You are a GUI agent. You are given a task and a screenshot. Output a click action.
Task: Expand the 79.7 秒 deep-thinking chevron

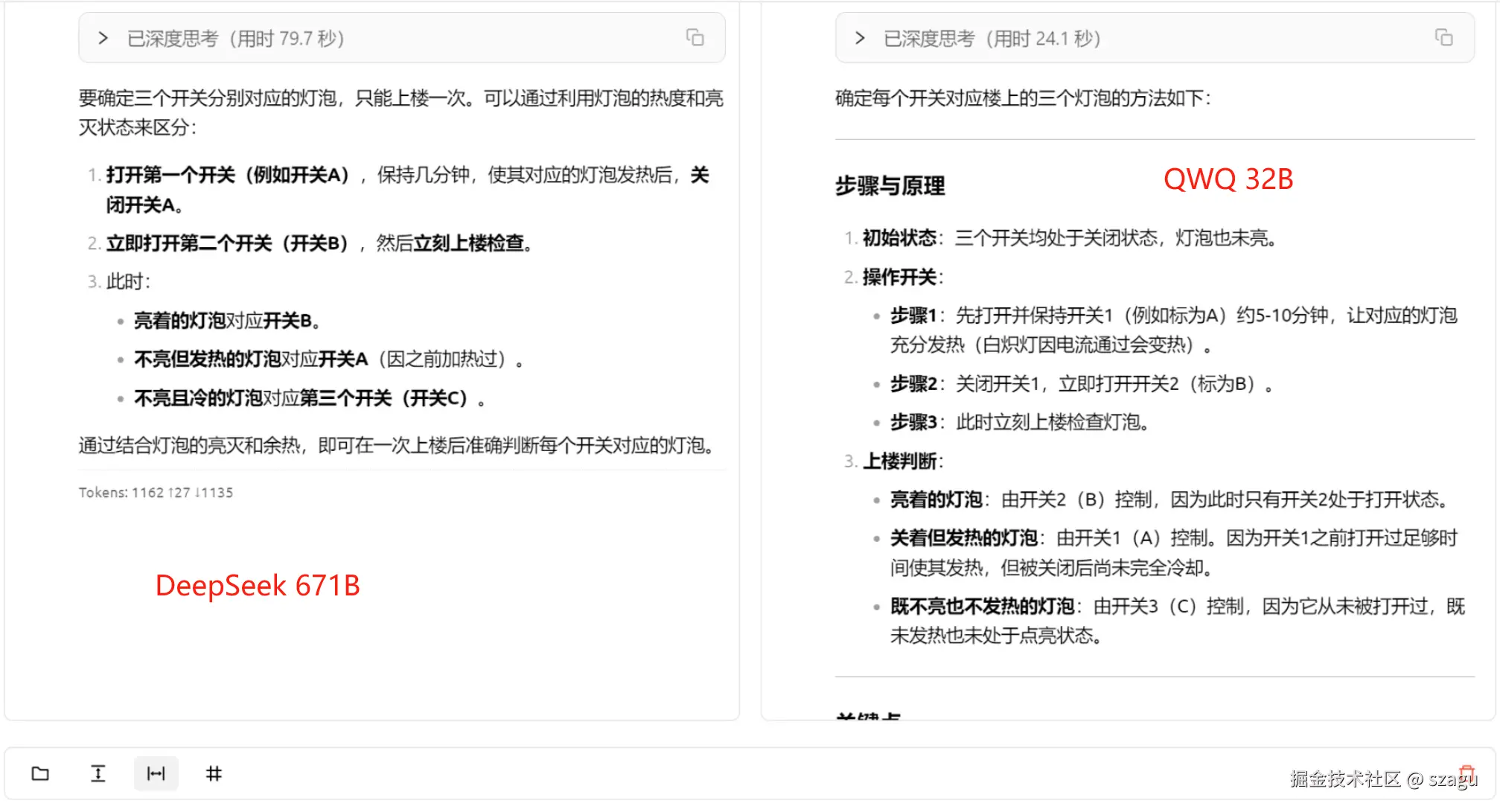[x=103, y=38]
